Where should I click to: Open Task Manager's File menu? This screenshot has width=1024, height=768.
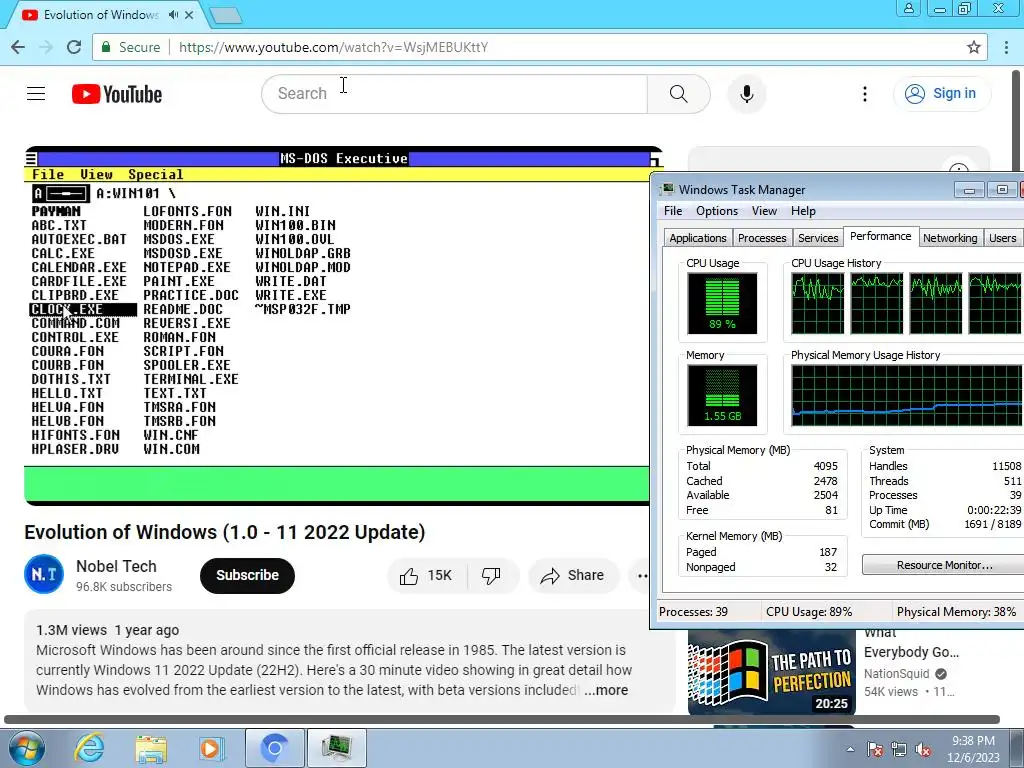tap(673, 211)
